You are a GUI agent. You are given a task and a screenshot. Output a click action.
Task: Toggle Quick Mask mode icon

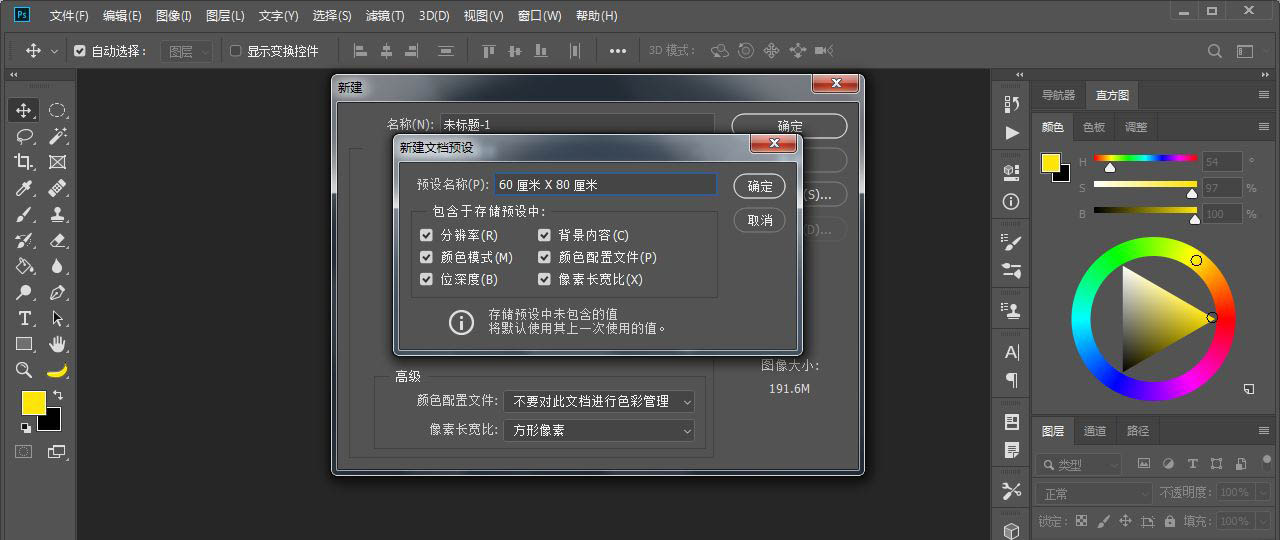point(23,452)
